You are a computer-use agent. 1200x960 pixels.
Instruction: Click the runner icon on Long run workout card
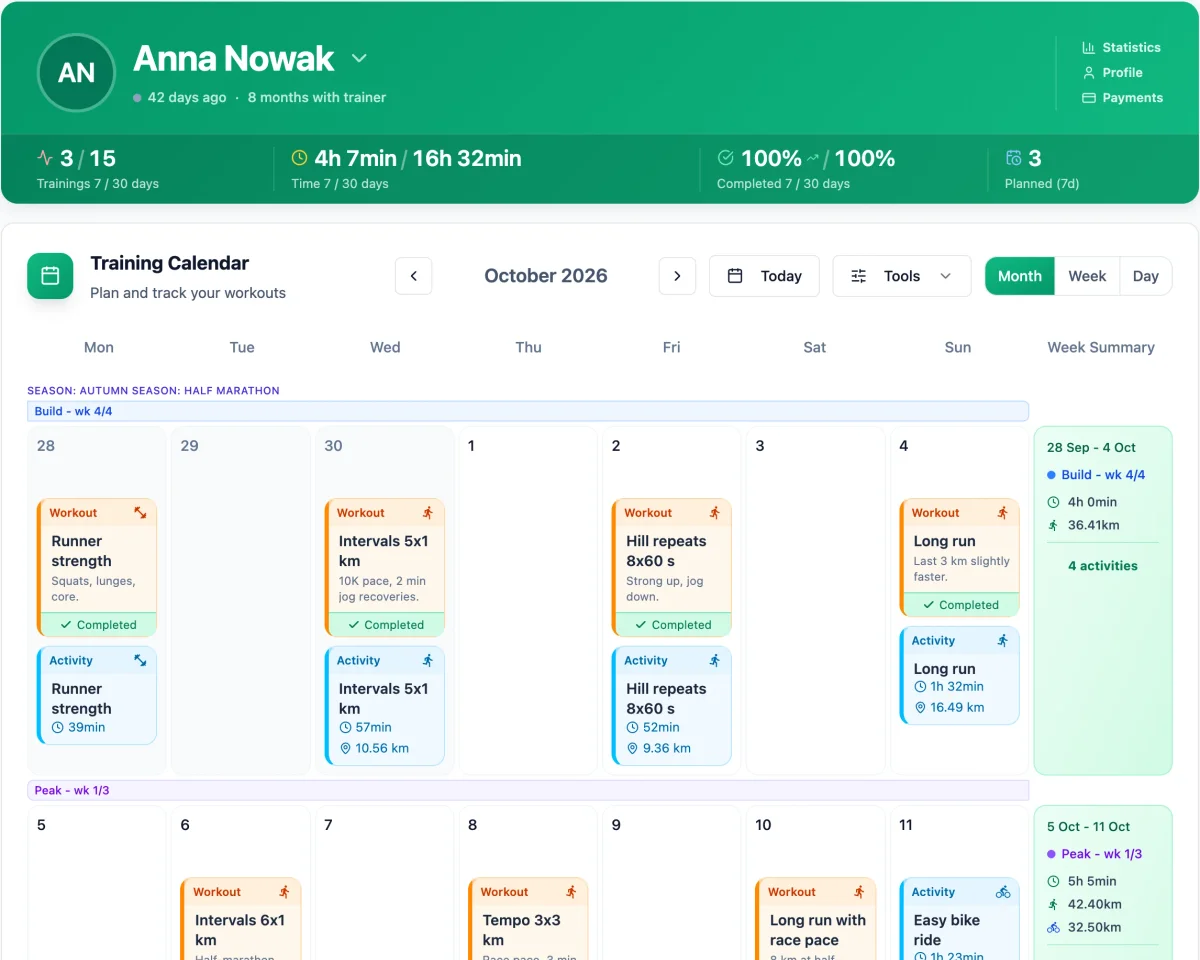[1003, 513]
